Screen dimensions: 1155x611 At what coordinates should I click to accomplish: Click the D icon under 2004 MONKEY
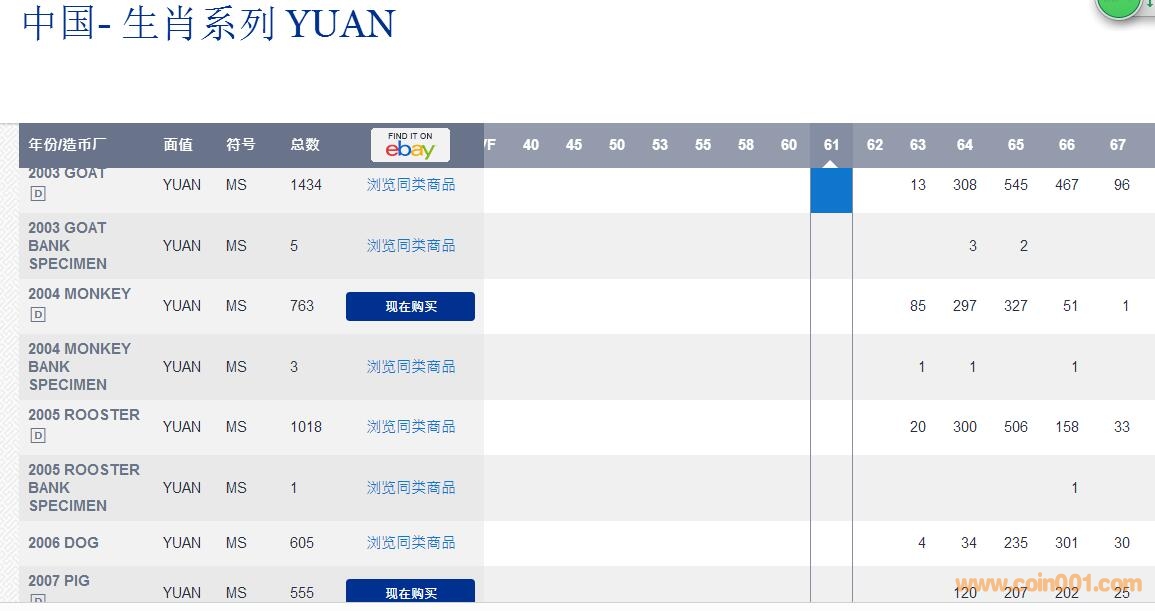tap(38, 315)
